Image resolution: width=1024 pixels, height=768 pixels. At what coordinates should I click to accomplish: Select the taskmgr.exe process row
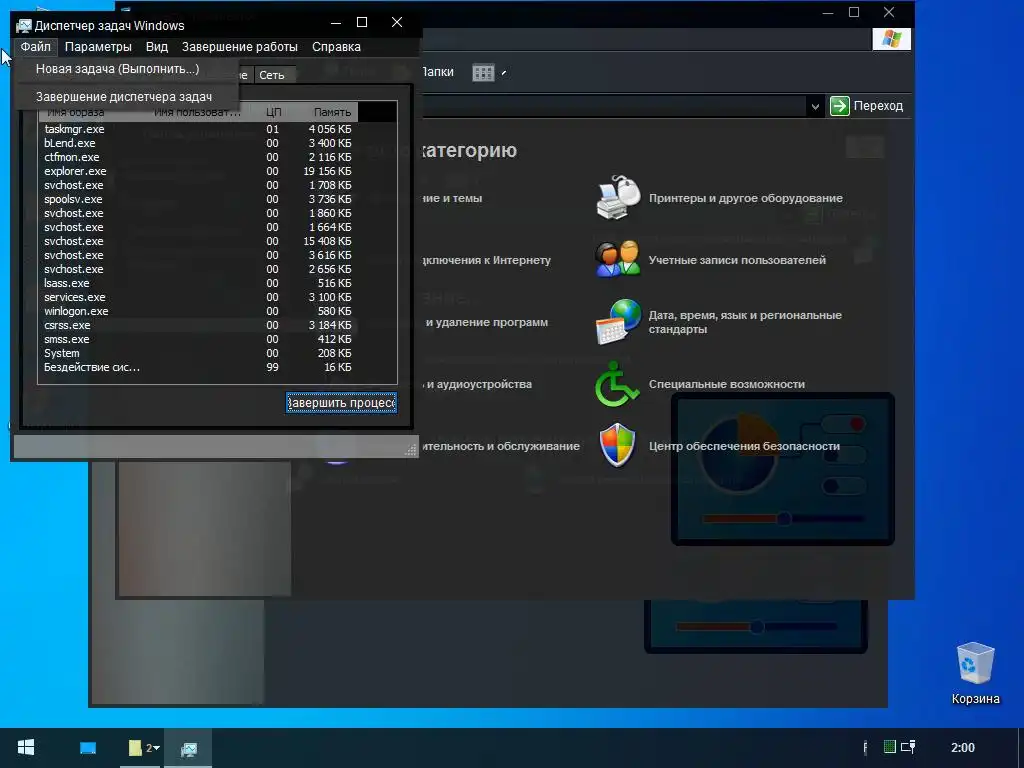point(198,129)
